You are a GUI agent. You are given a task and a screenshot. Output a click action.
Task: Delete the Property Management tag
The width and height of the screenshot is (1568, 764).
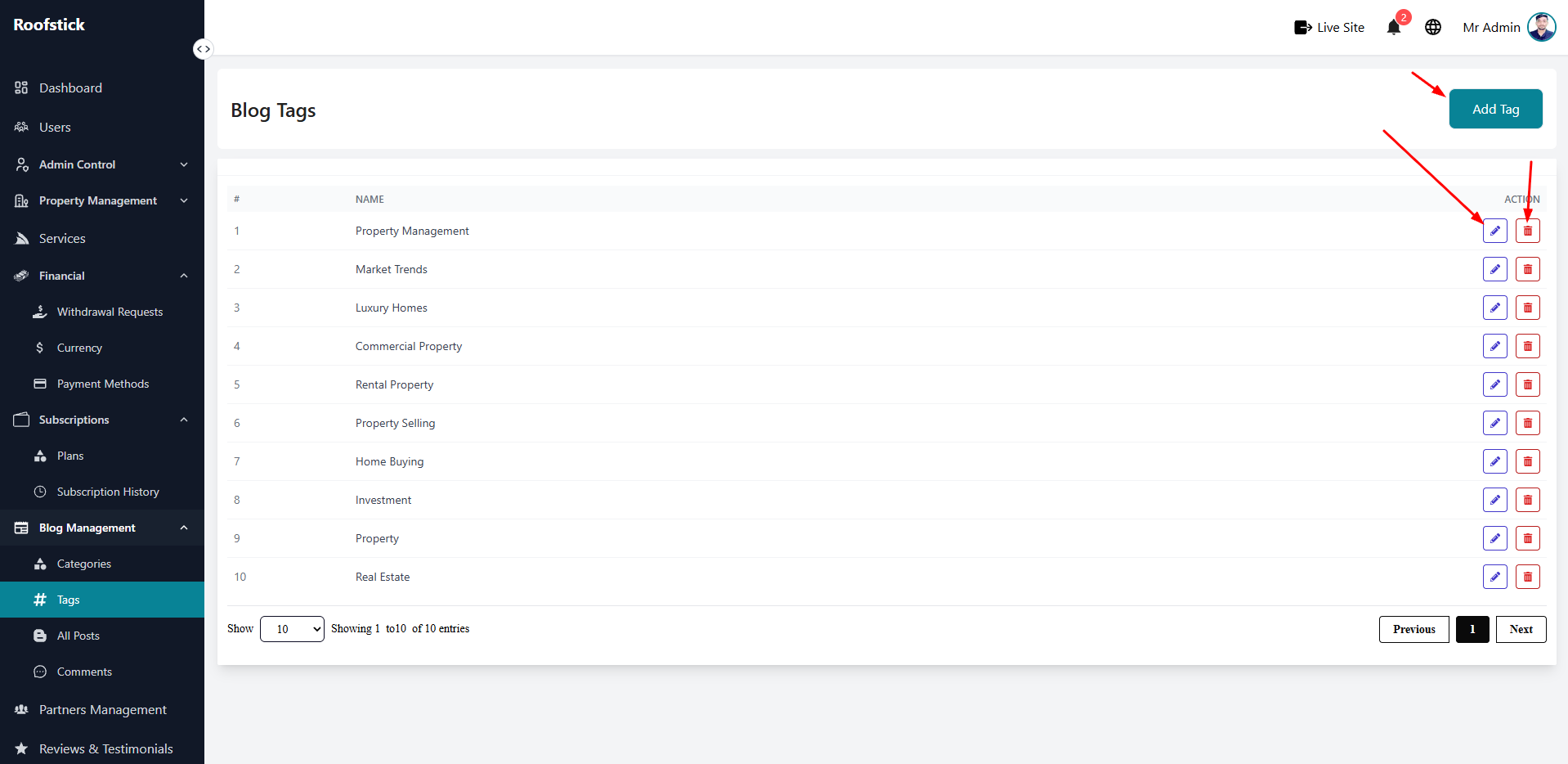point(1527,231)
